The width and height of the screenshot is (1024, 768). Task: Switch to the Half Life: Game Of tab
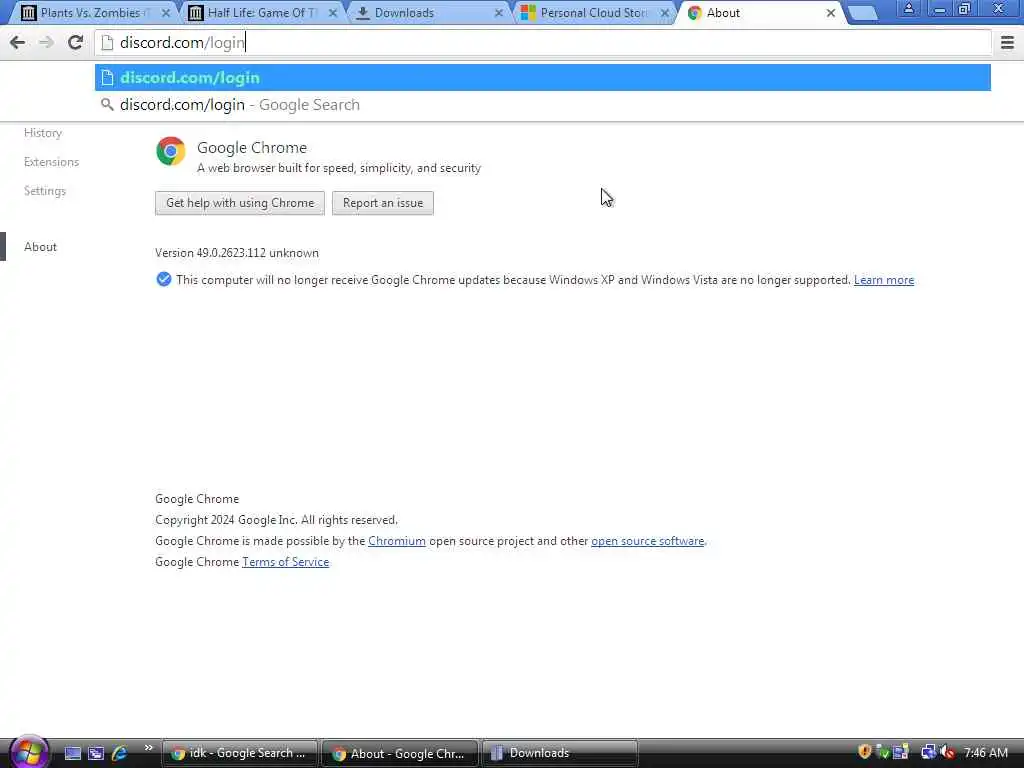pyautogui.click(x=262, y=12)
